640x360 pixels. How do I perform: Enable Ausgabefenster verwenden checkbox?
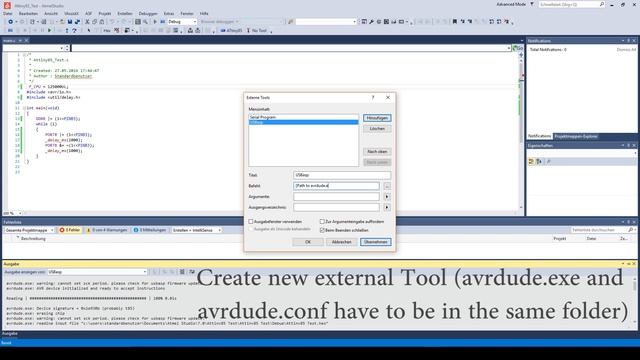pos(251,222)
